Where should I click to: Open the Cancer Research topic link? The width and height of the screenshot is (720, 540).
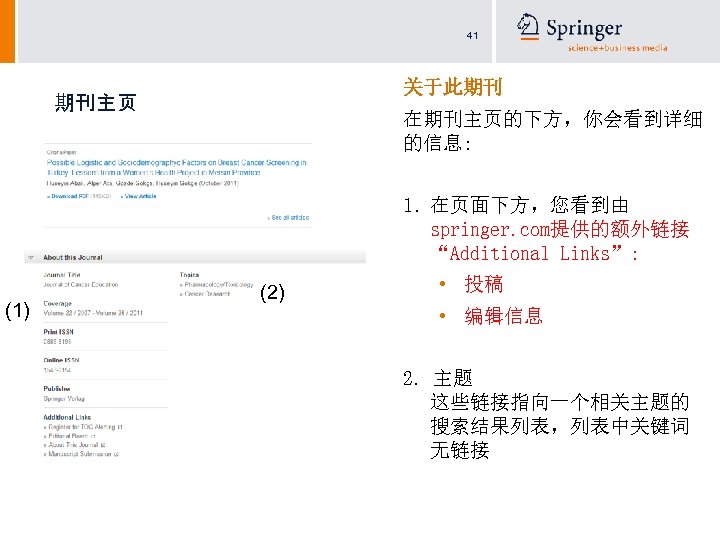pos(205,294)
